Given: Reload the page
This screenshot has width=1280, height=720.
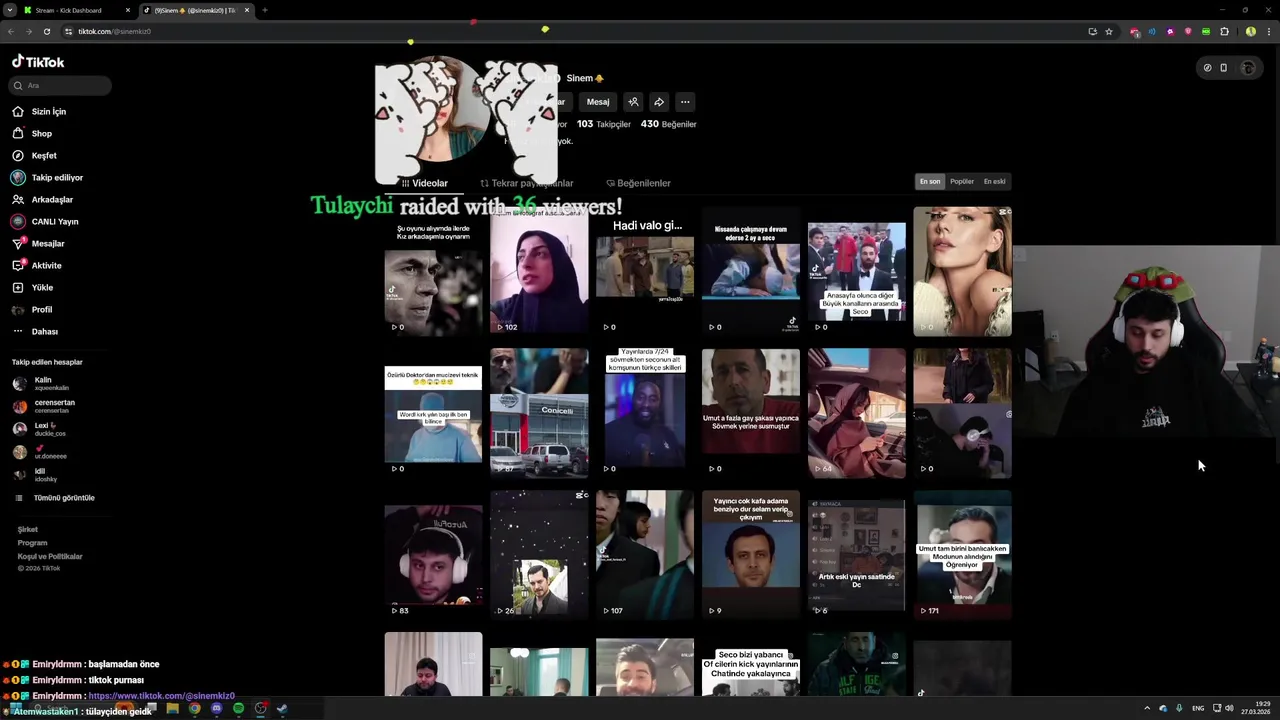Looking at the screenshot, I should point(46,31).
